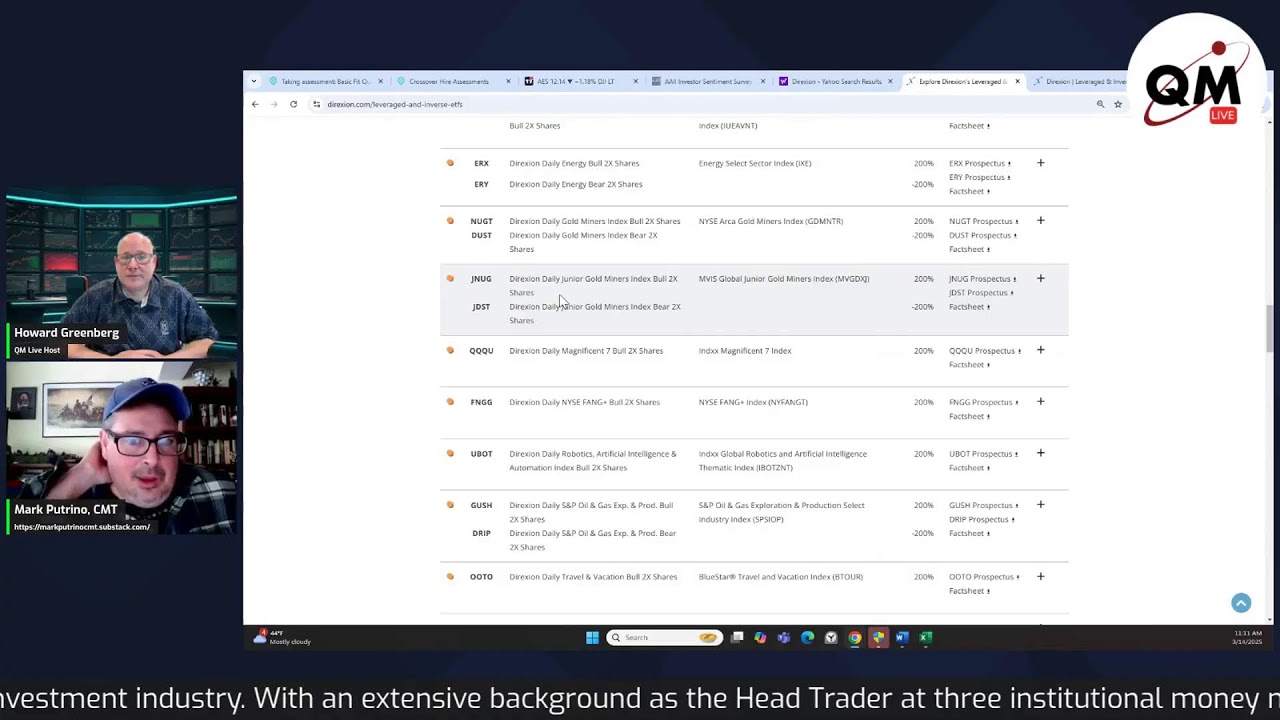Image resolution: width=1280 pixels, height=720 pixels.
Task: Click Direxion Daily Magnificent 7 Bull 2X Shares
Action: point(586,351)
